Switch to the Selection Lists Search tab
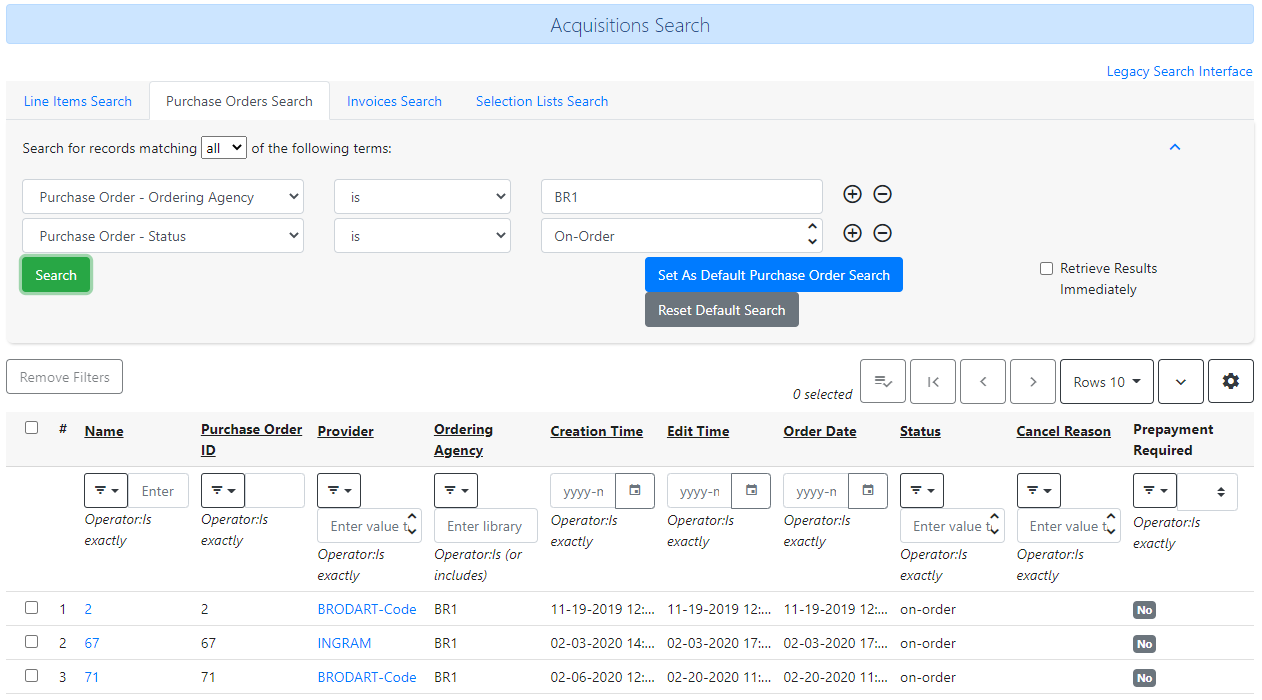This screenshot has width=1262, height=700. pos(541,101)
